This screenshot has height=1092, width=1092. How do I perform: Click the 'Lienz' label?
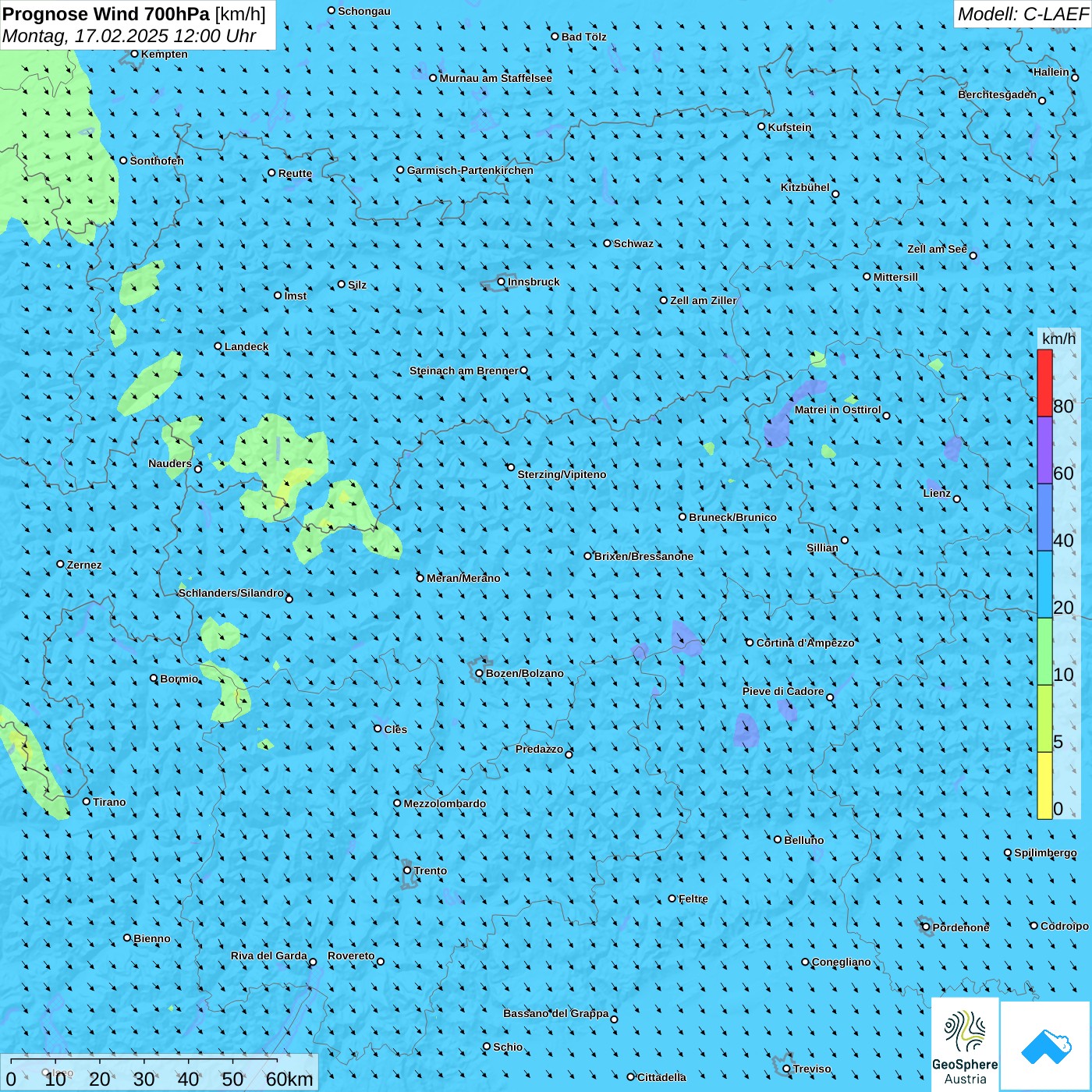click(937, 493)
